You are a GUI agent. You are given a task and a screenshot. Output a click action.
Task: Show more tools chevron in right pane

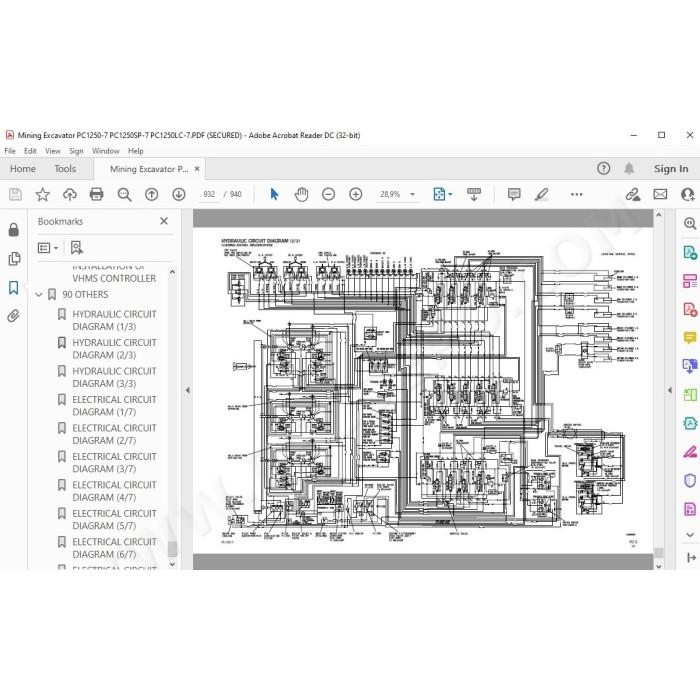(x=690, y=534)
